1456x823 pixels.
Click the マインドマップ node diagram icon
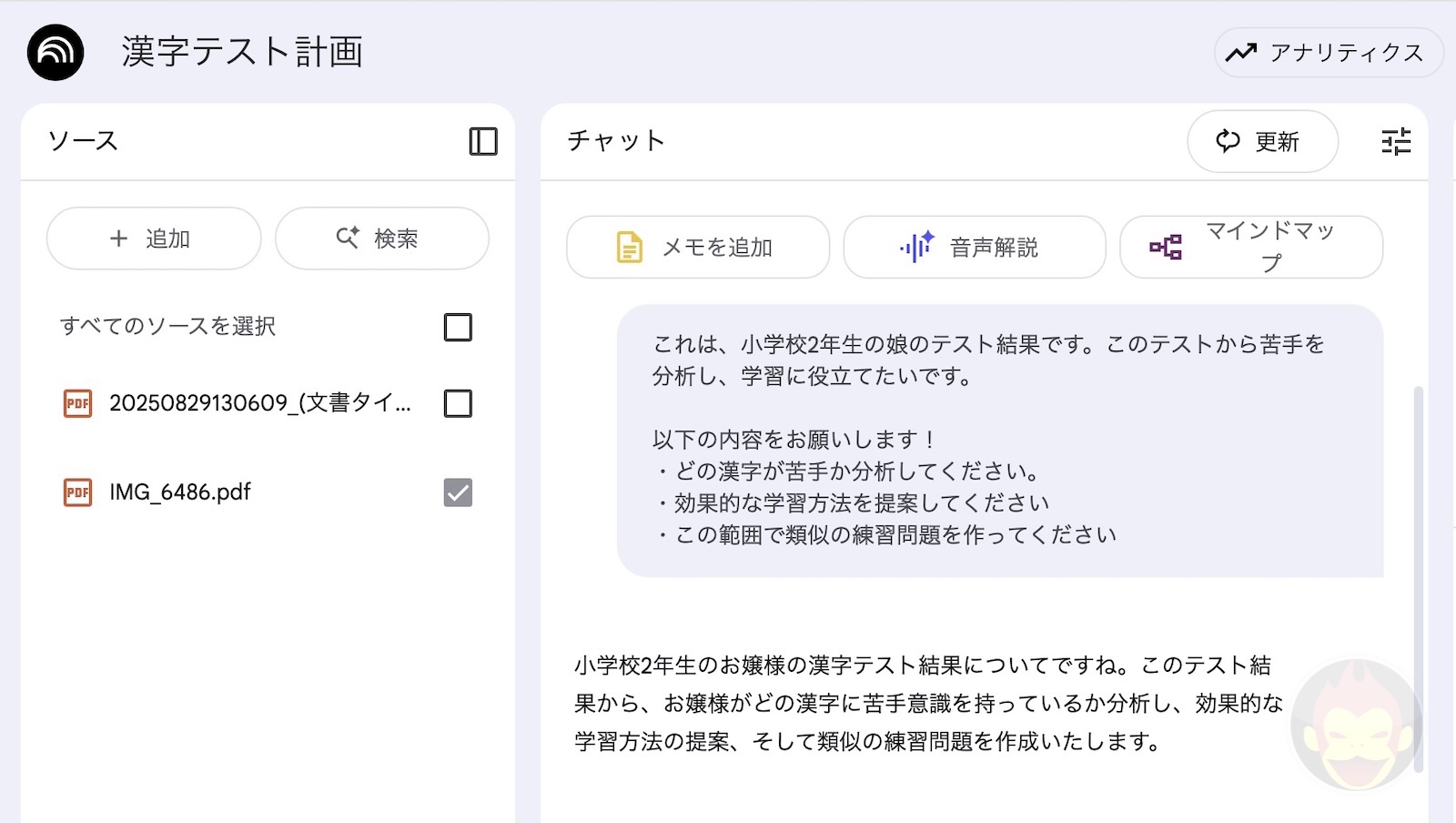tap(1168, 247)
